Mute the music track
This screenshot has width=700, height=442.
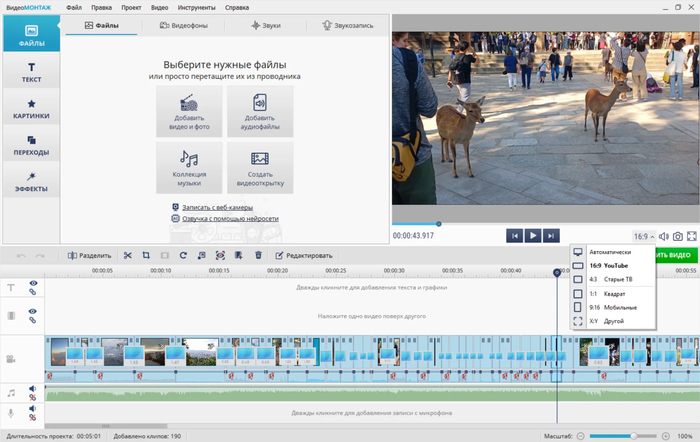click(33, 389)
